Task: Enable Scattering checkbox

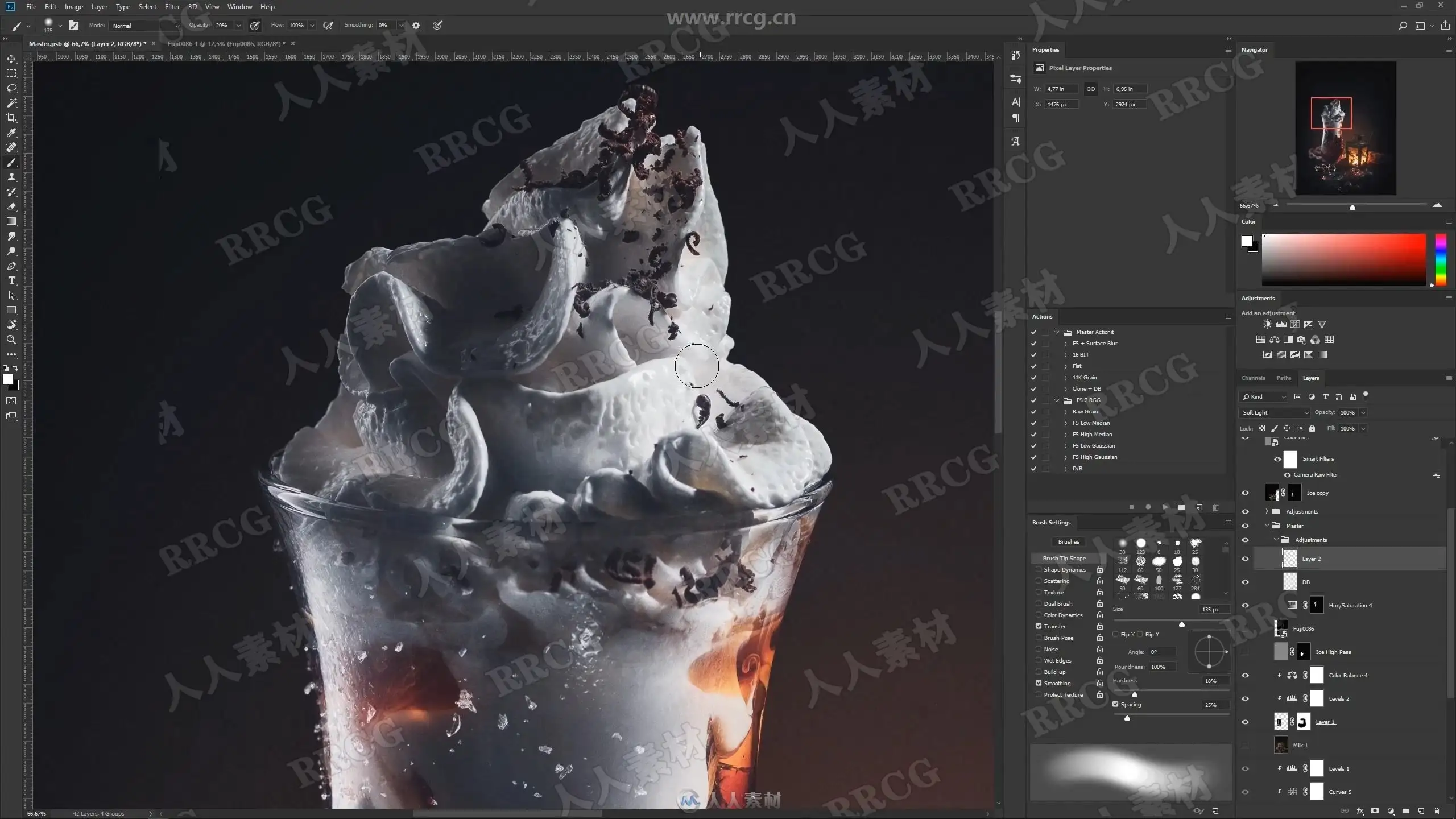Action: 1039,581
